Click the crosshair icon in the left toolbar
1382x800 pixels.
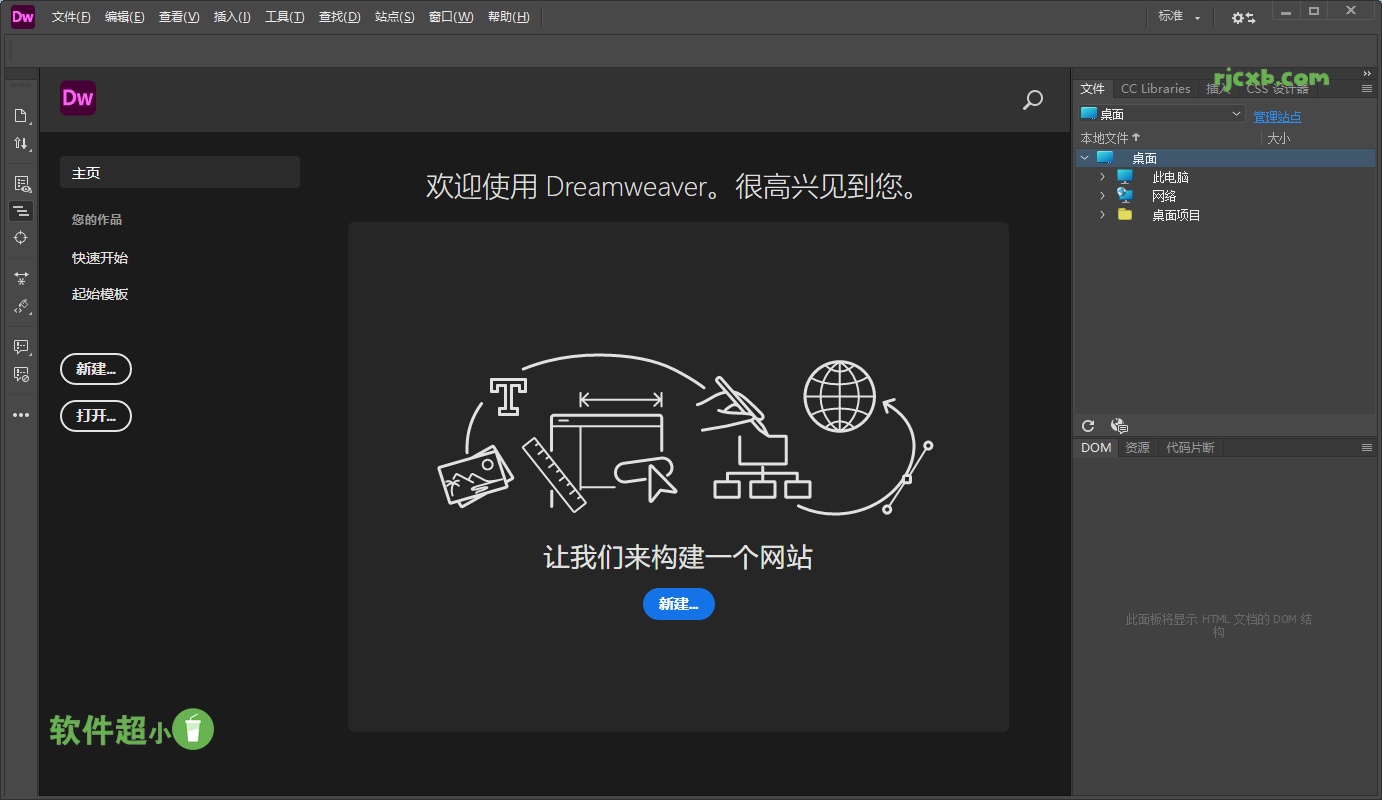point(21,238)
